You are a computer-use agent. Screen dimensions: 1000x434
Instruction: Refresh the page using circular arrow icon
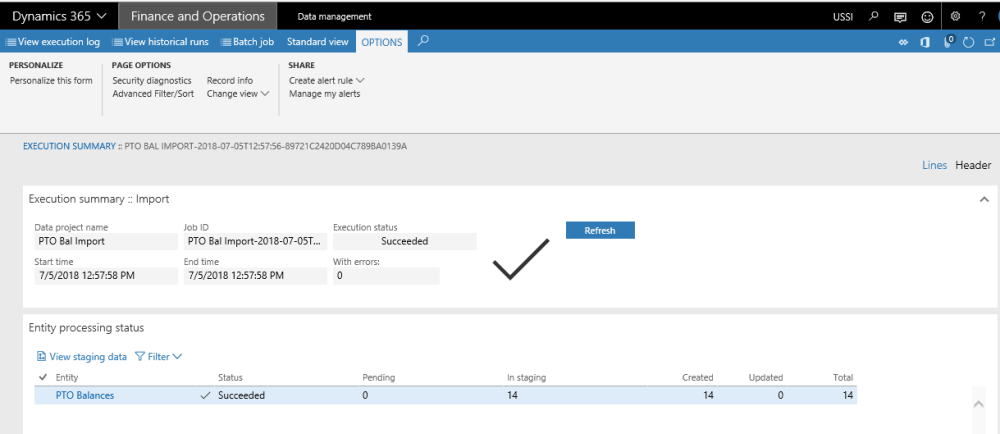click(967, 42)
